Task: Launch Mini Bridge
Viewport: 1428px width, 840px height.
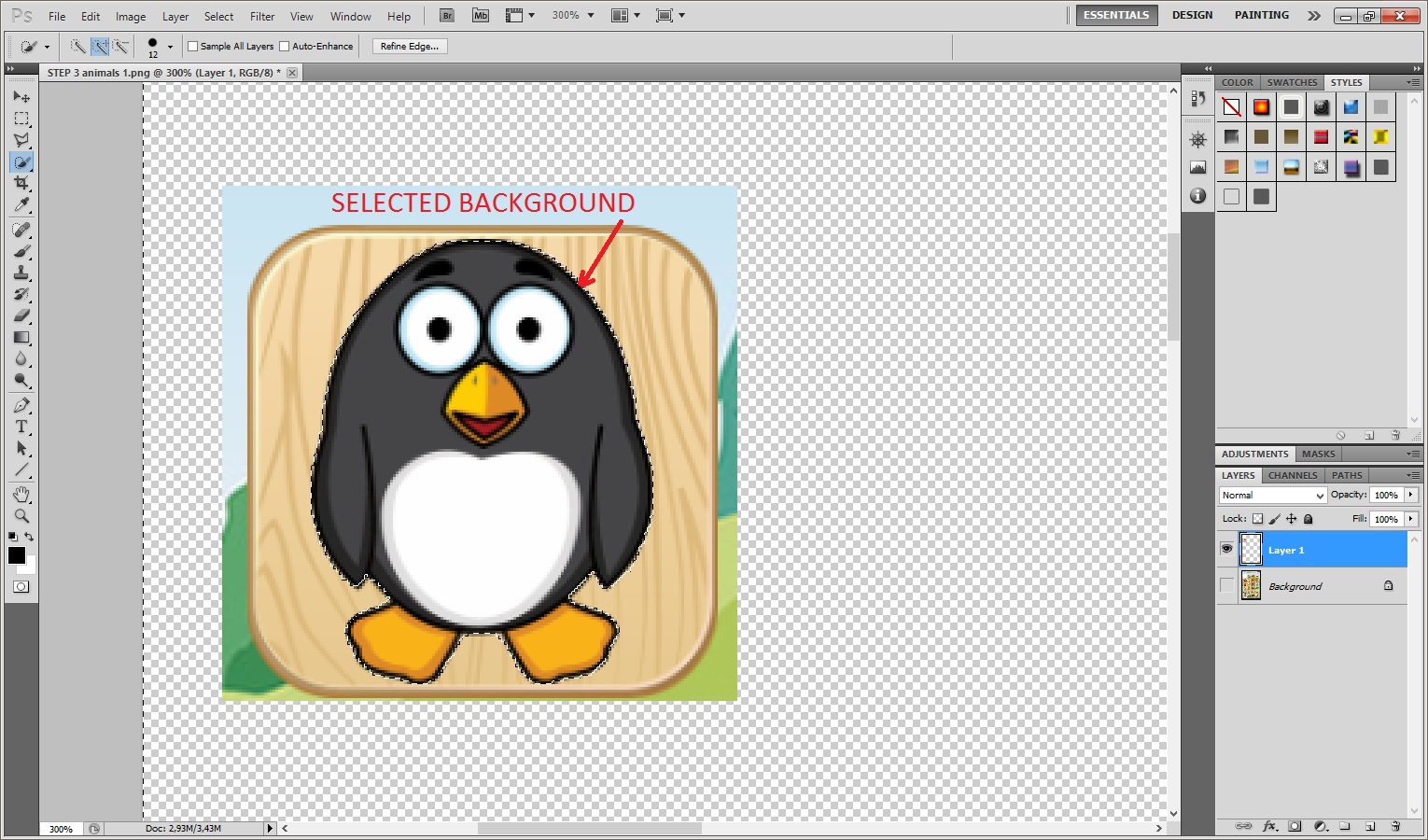Action: tap(481, 16)
